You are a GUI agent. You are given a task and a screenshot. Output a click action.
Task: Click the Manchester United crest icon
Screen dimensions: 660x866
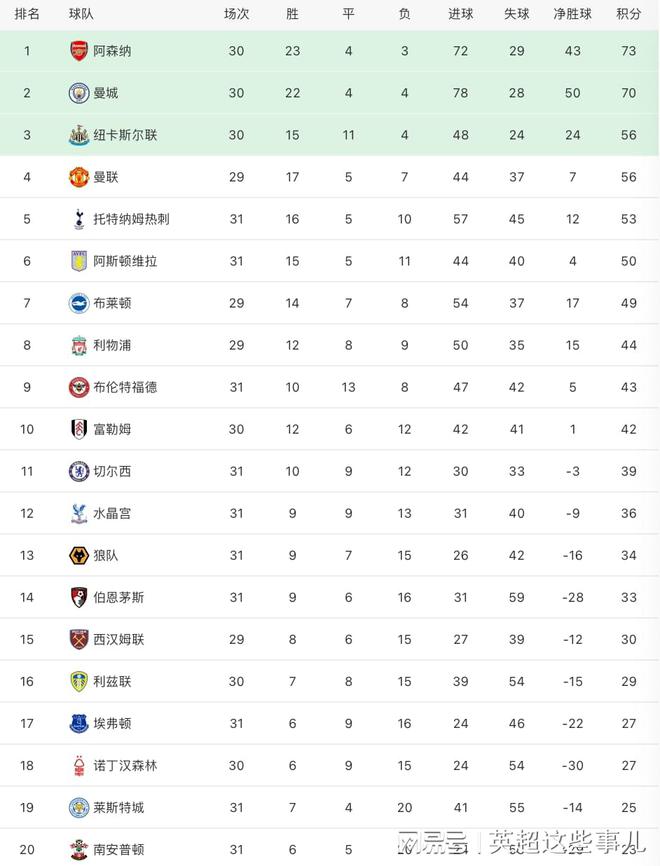tap(79, 177)
